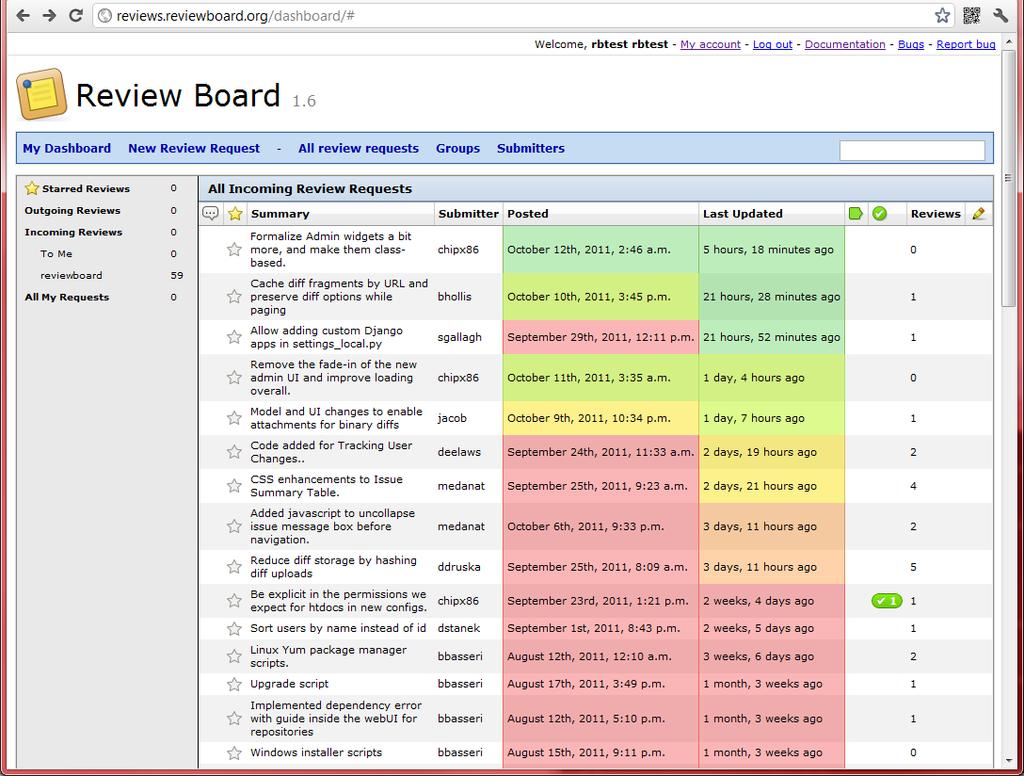
Task: Select Starred Reviews in sidebar
Action: coord(86,189)
